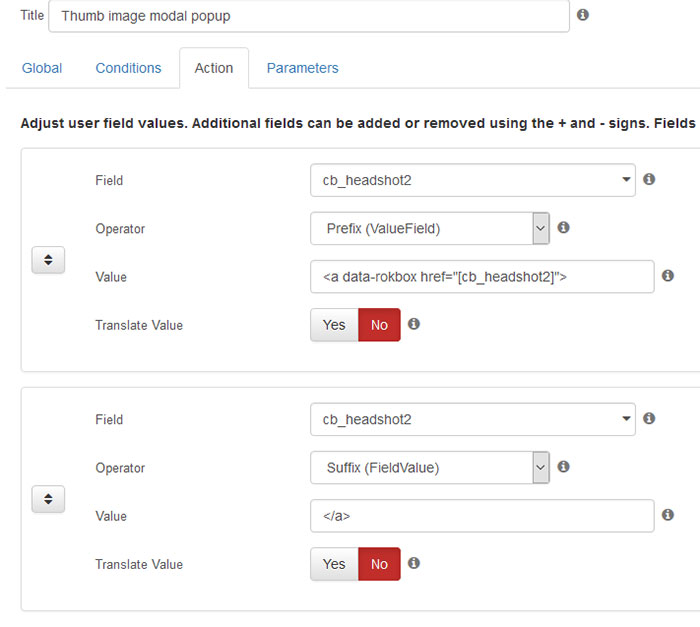Open the Suffix (FieldValue) operator dropdown

coord(430,468)
